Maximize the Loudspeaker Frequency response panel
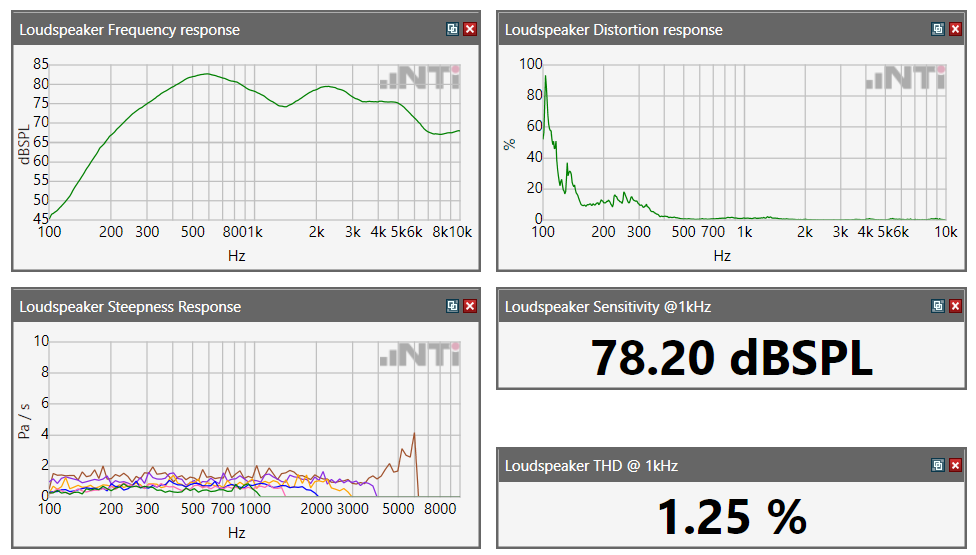The image size is (976, 555). click(453, 29)
